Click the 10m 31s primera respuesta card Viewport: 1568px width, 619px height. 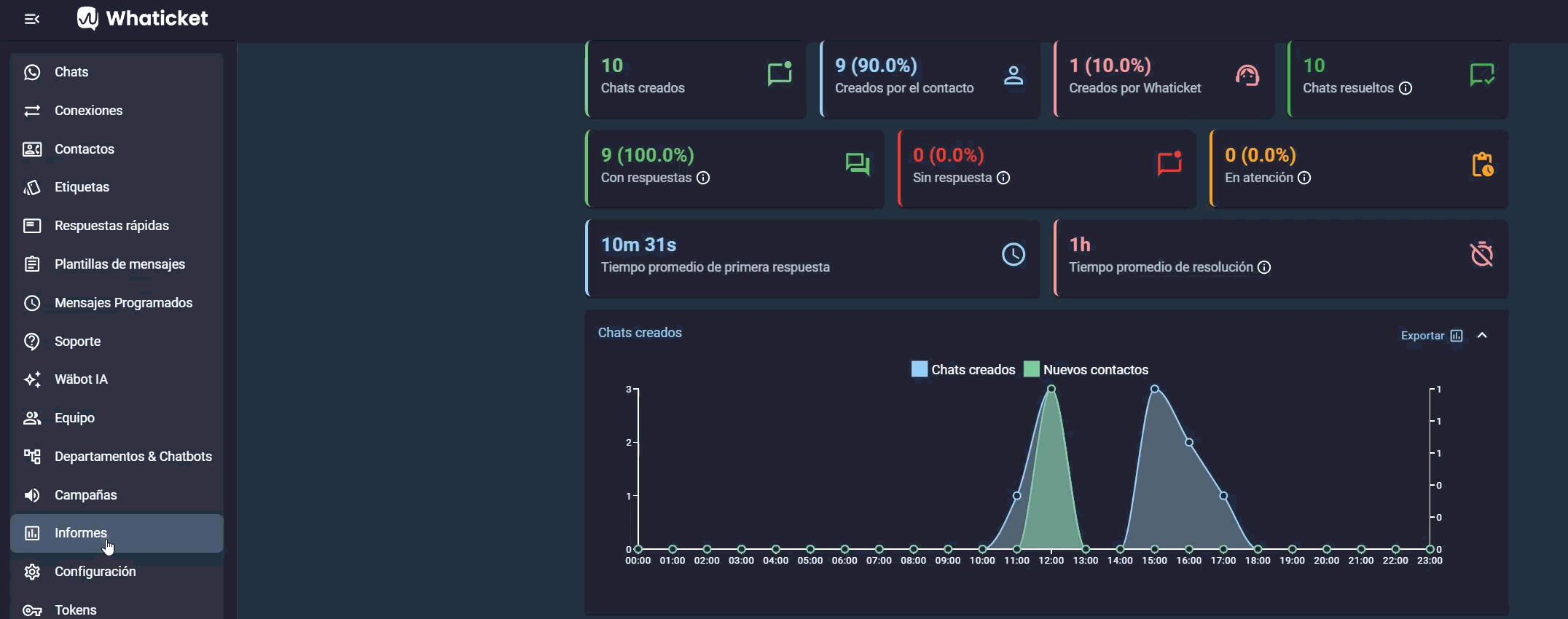point(812,259)
